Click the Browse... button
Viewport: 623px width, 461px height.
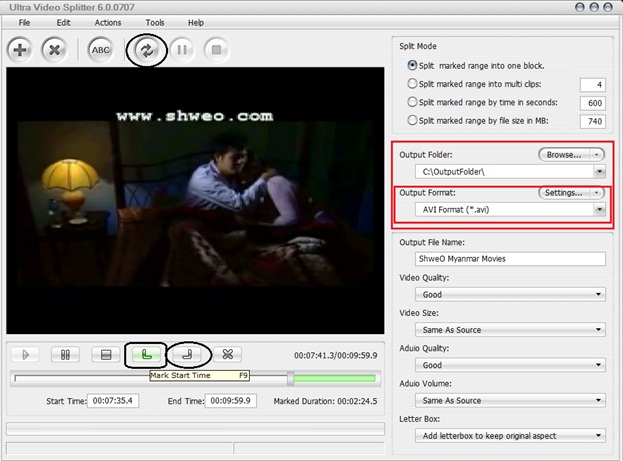point(564,155)
